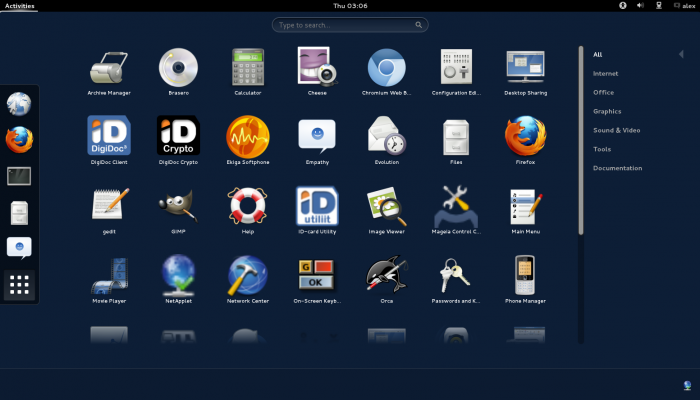Select the All category
The image size is (700, 400).
pyautogui.click(x=597, y=54)
